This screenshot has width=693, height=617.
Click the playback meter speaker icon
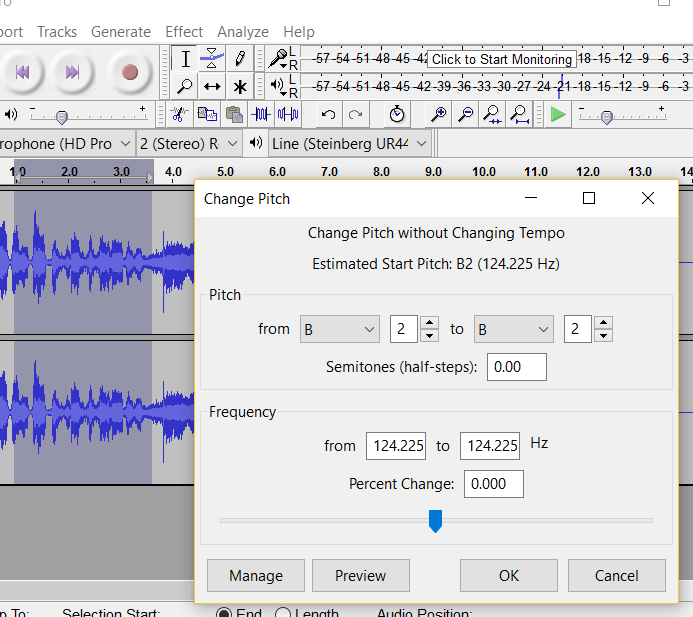coord(278,85)
